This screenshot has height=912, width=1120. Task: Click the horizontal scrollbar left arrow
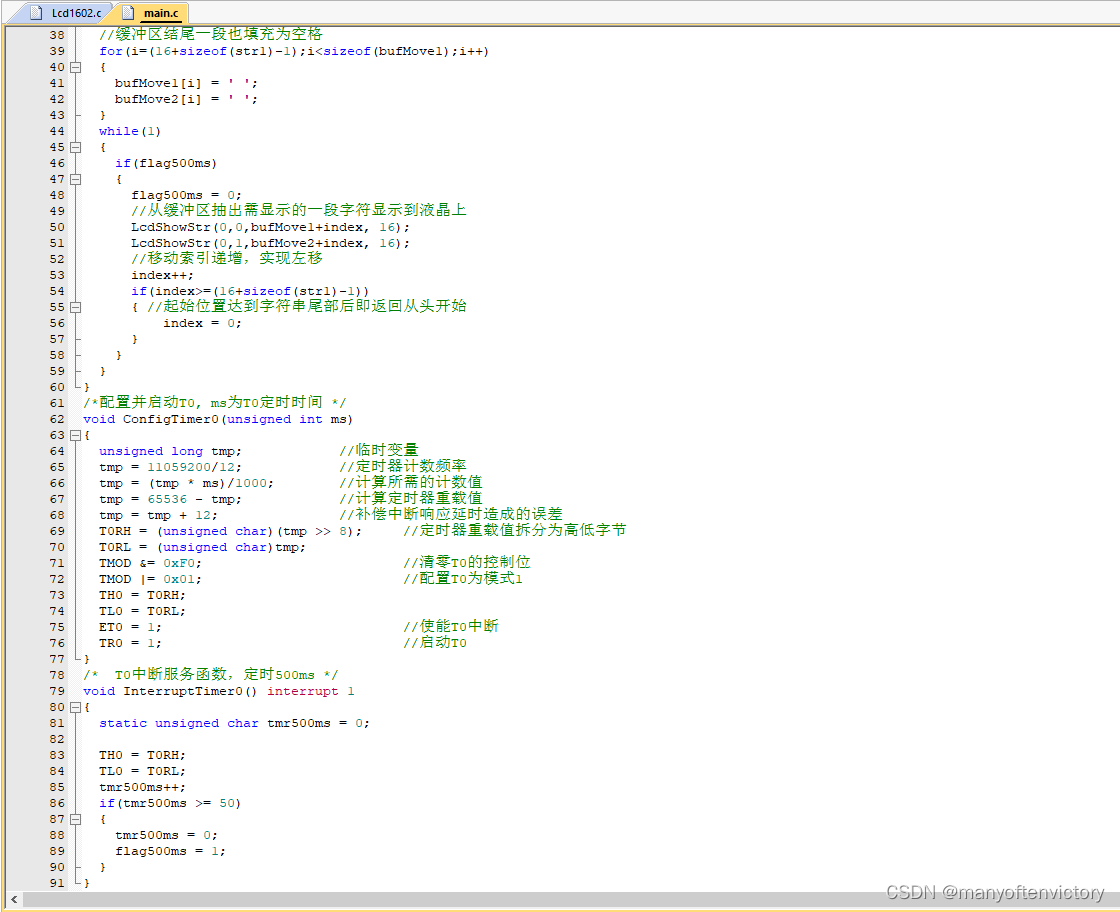pos(14,900)
